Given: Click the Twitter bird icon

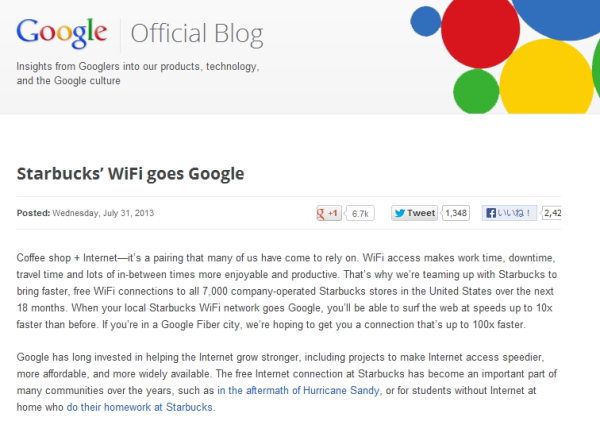Looking at the screenshot, I should (398, 213).
